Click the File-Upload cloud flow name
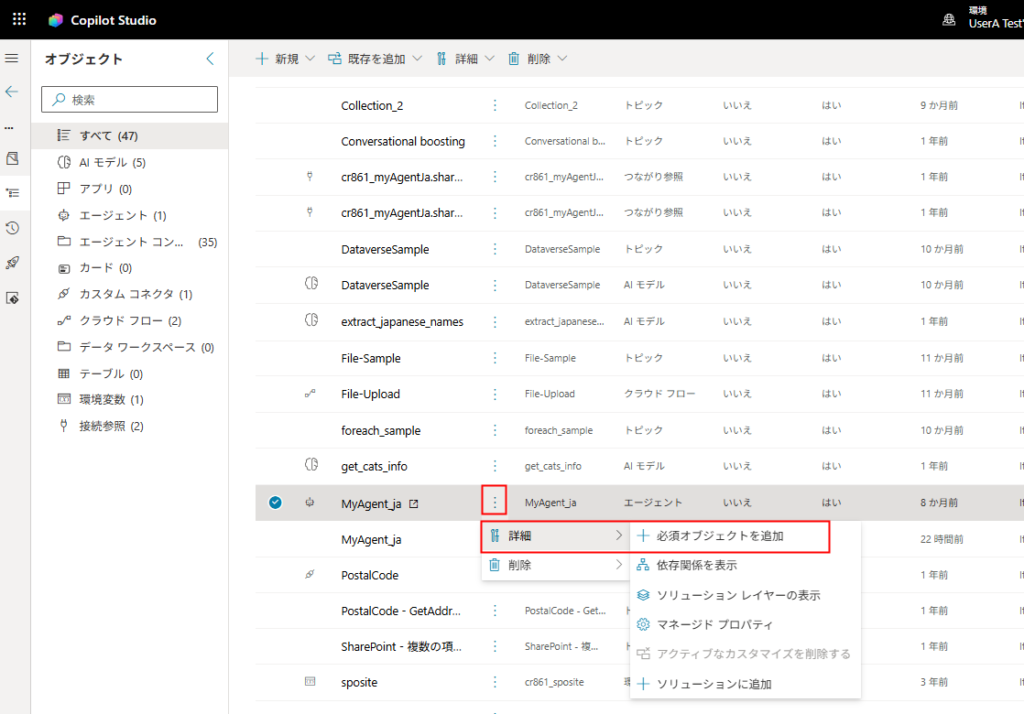This screenshot has height=714, width=1024. click(370, 394)
